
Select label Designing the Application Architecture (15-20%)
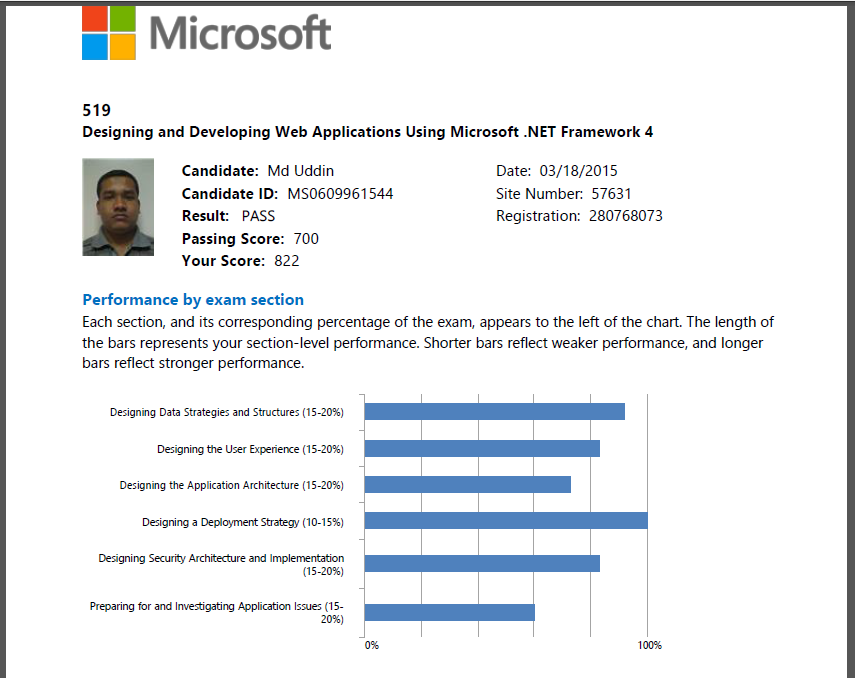[232, 485]
